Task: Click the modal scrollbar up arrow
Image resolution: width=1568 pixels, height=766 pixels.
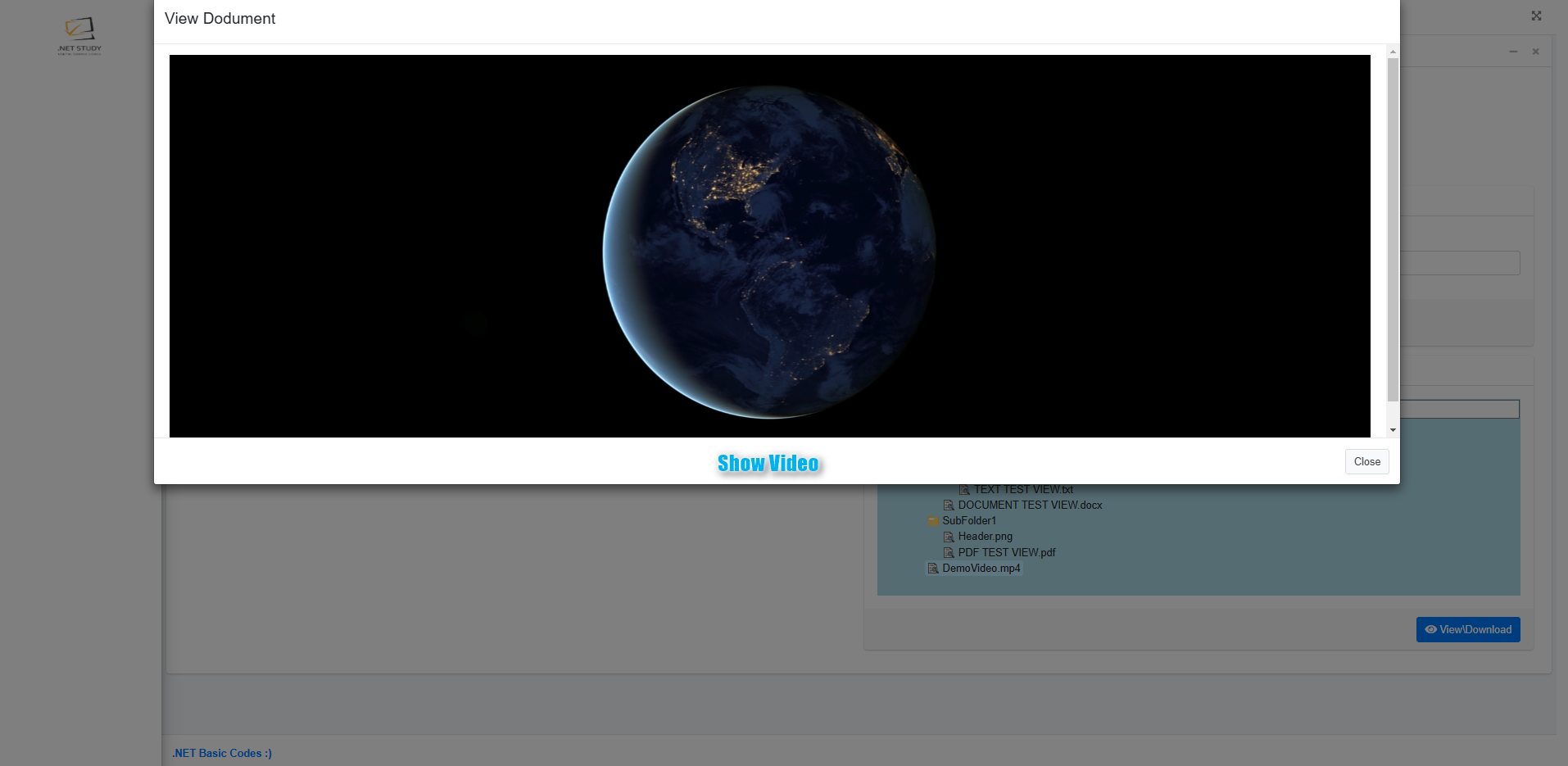Action: pos(1393,52)
